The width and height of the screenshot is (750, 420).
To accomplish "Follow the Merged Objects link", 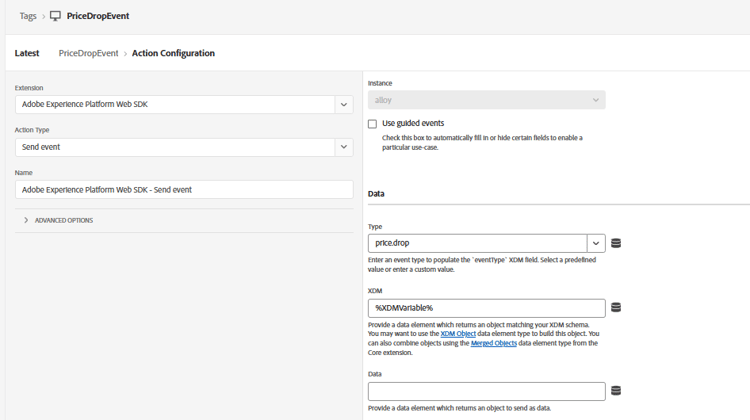I will pos(494,343).
